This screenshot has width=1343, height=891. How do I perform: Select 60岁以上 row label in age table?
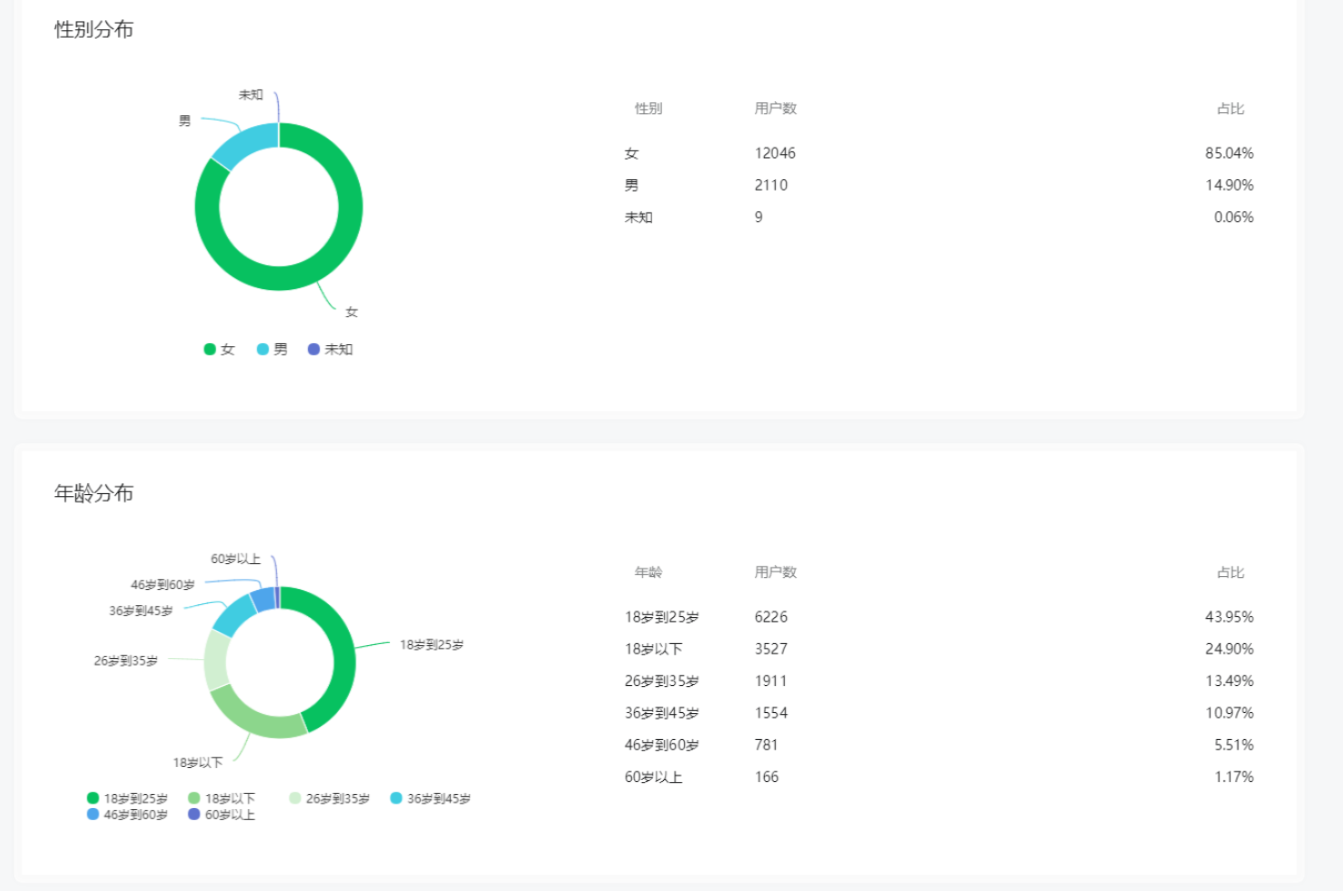[653, 777]
